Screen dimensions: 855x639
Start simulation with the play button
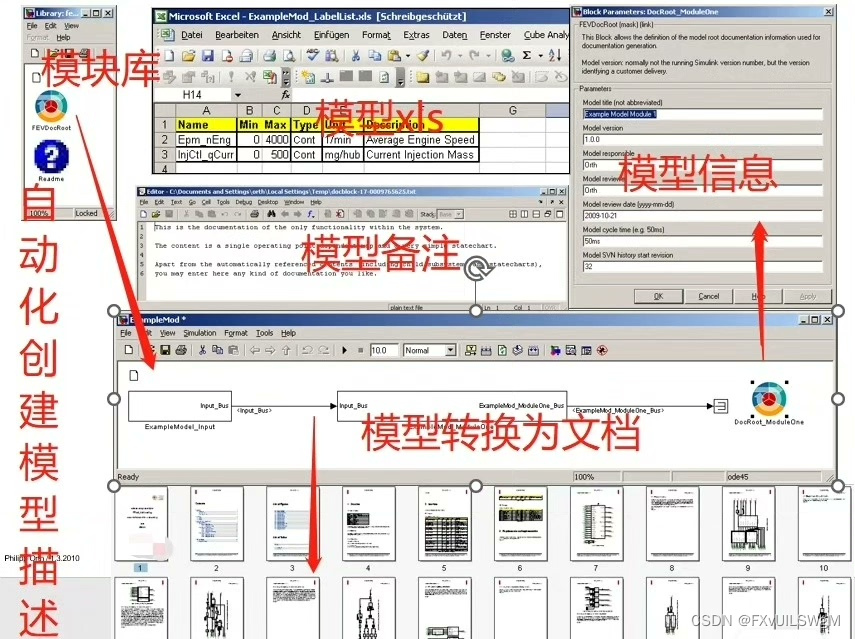tap(344, 351)
